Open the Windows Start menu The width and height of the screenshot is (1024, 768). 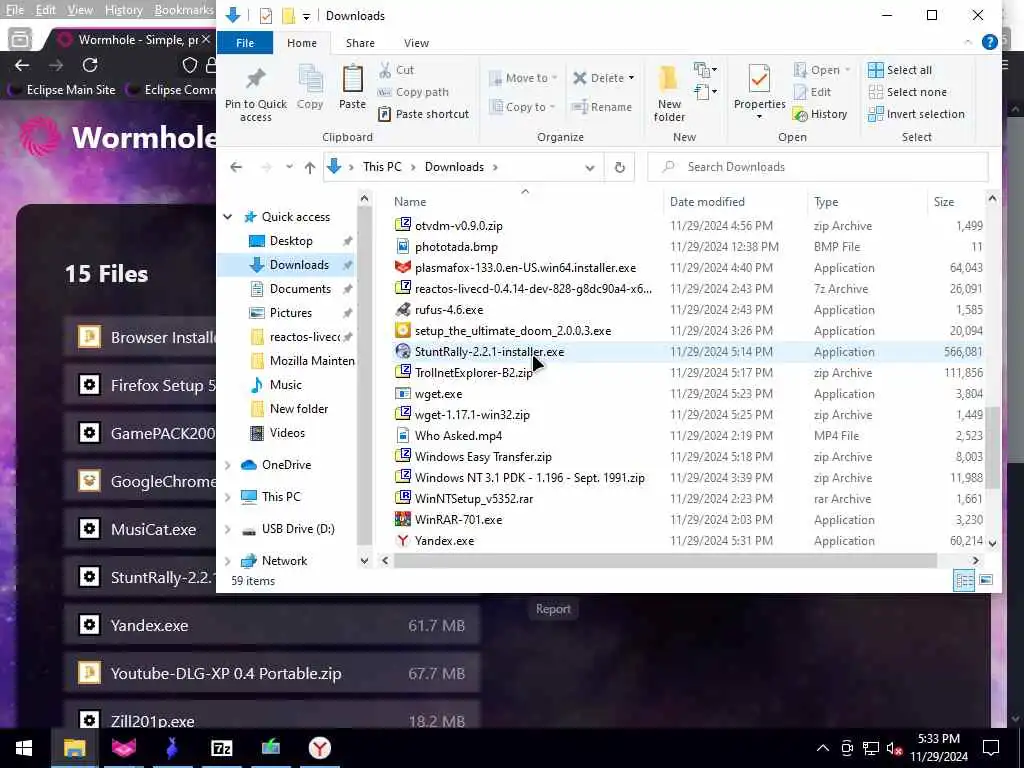24,748
